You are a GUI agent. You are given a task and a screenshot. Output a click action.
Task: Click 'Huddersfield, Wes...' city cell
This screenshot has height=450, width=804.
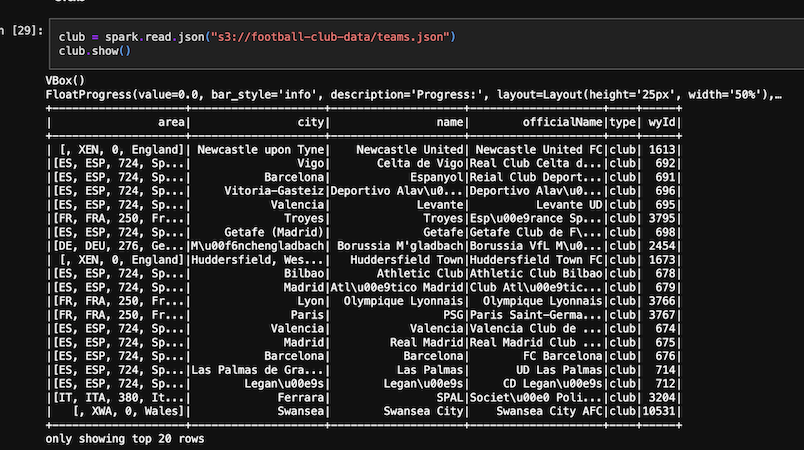257,260
